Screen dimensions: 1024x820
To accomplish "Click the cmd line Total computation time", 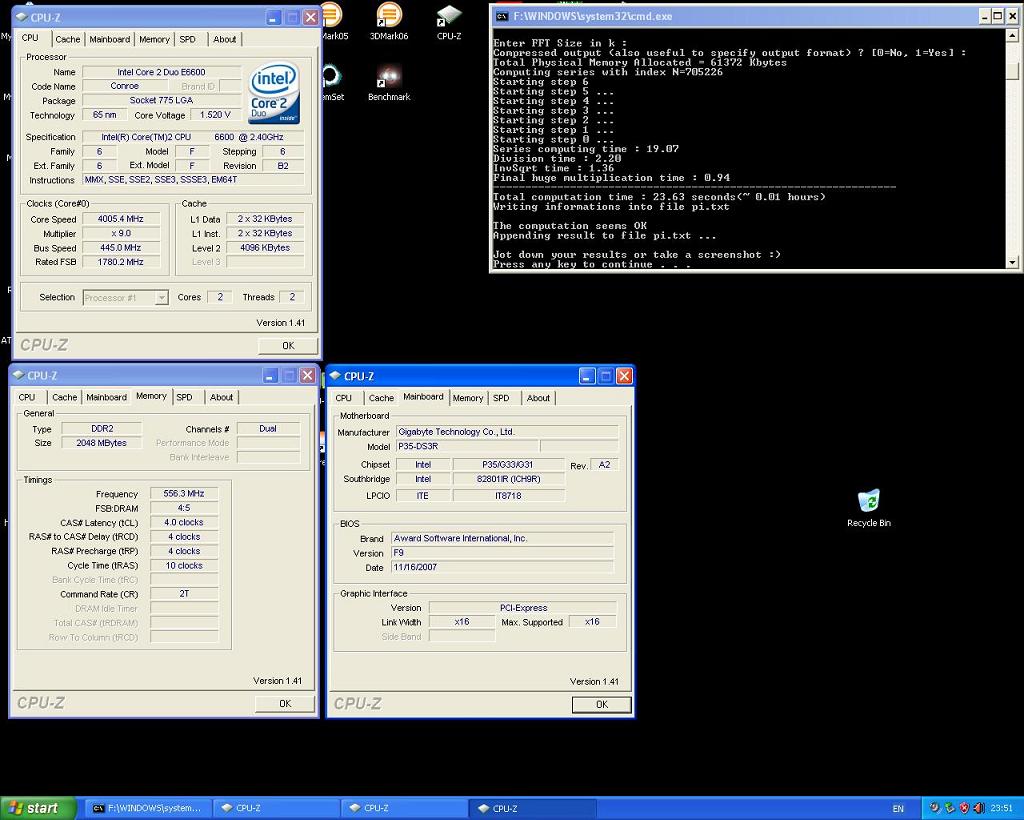I will [659, 197].
